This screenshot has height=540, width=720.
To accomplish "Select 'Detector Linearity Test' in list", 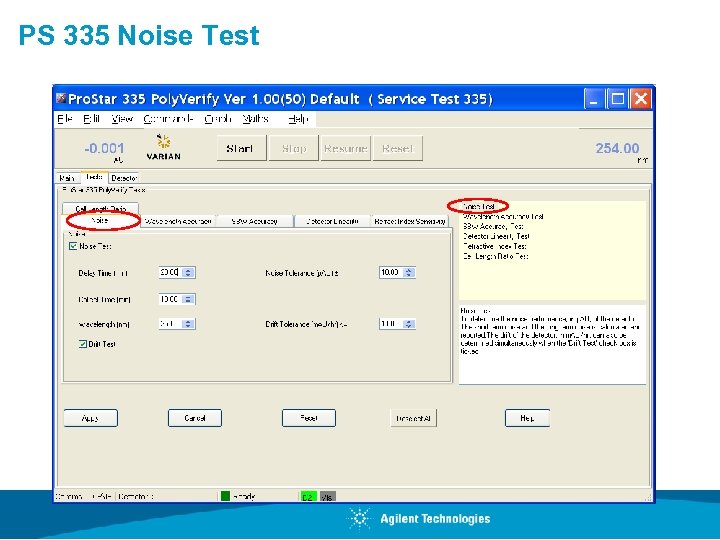I will tap(496, 236).
